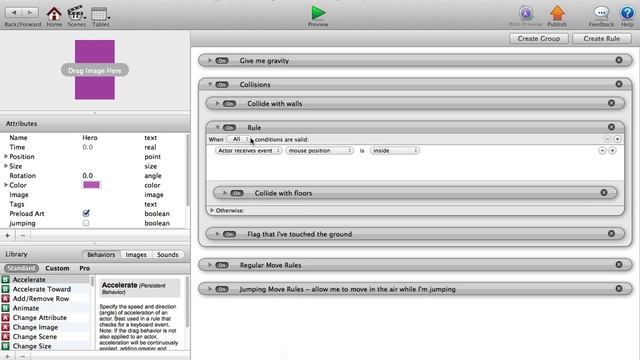Open the Scenes toolbar icon
This screenshot has width=640, height=360.
[x=76, y=14]
